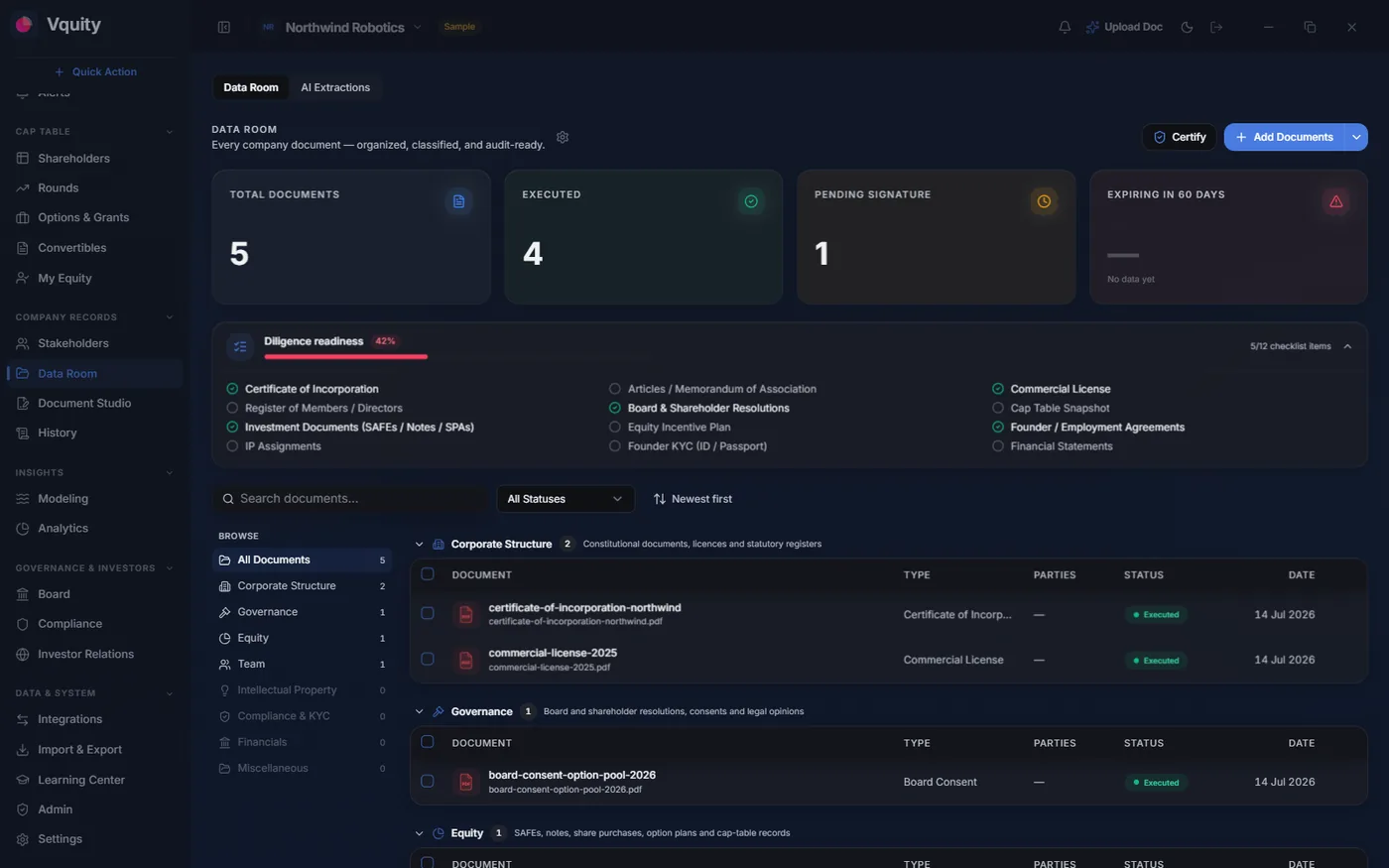Click the Import & Export download icon

click(x=23, y=750)
